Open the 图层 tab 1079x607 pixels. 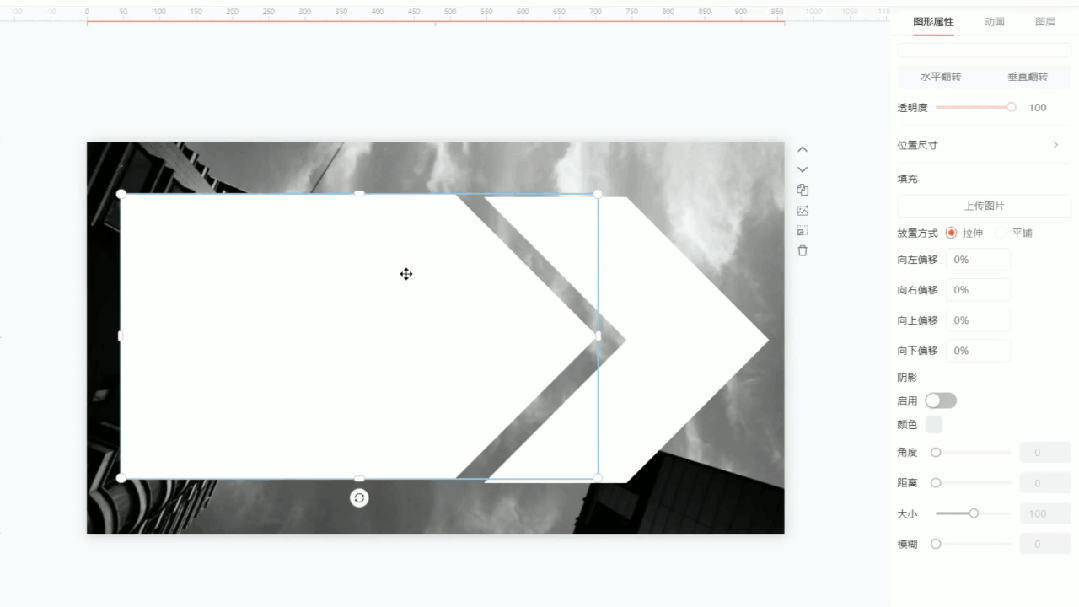coord(1045,21)
